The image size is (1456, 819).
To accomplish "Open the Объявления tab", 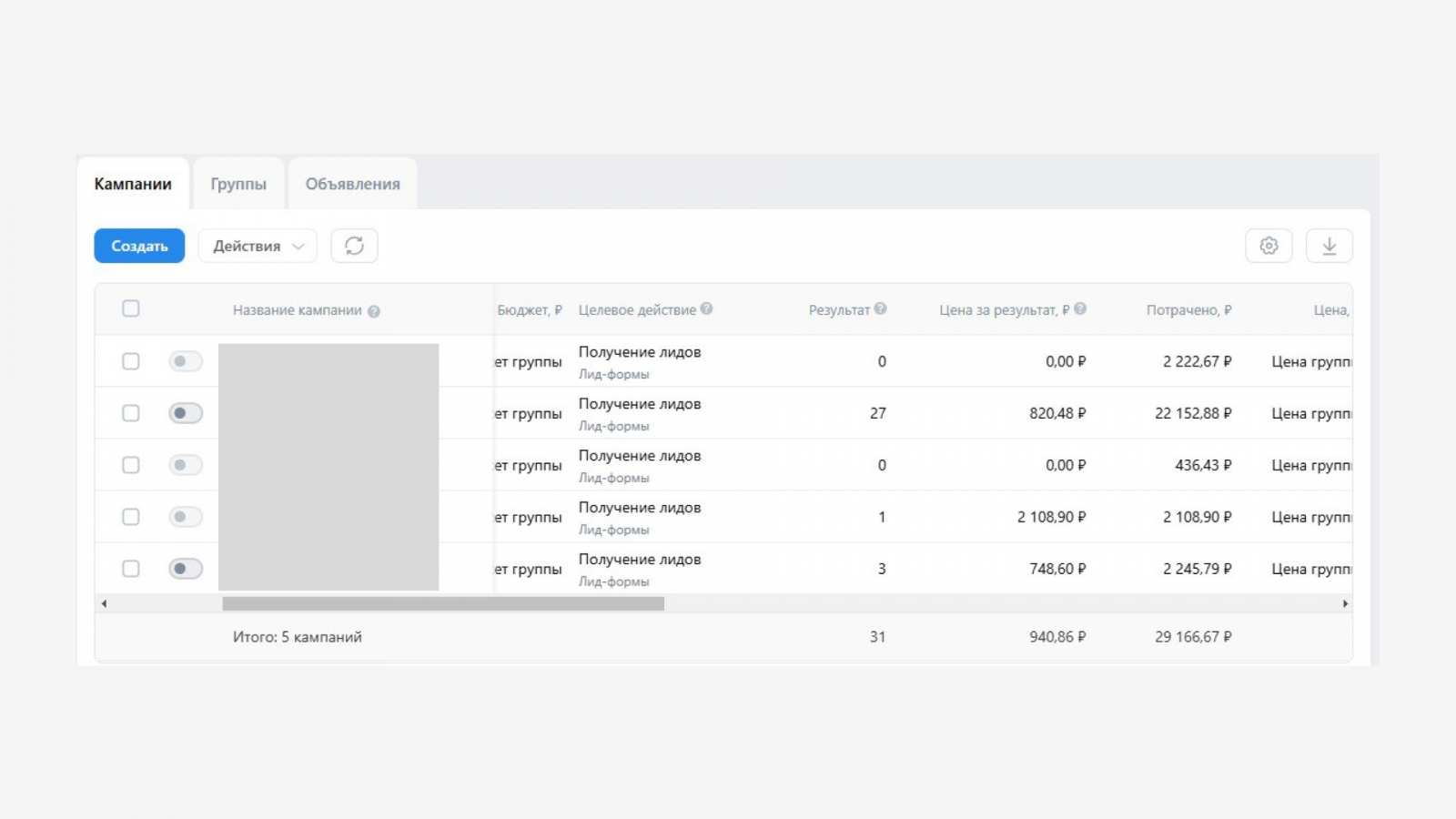I will [x=352, y=184].
